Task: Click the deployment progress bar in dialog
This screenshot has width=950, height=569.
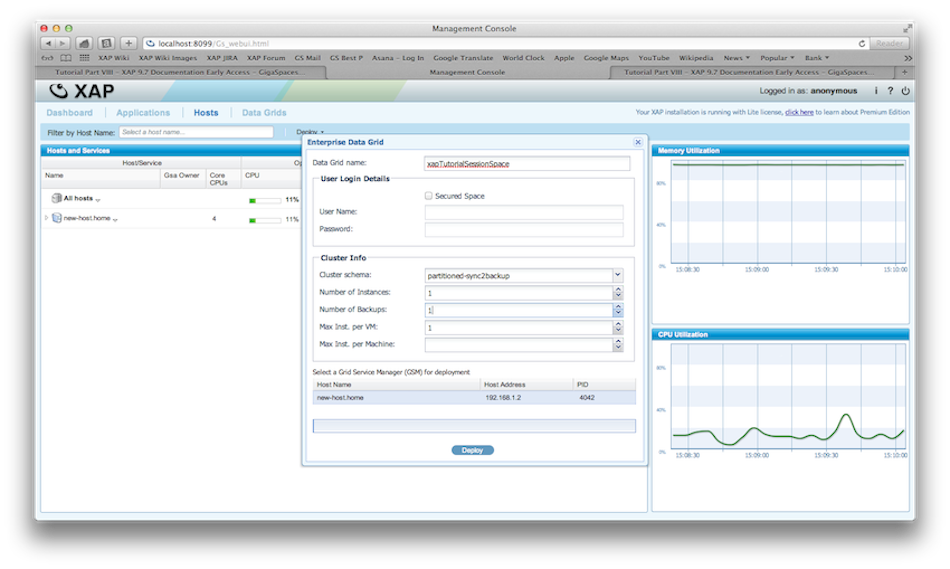Action: coord(474,426)
